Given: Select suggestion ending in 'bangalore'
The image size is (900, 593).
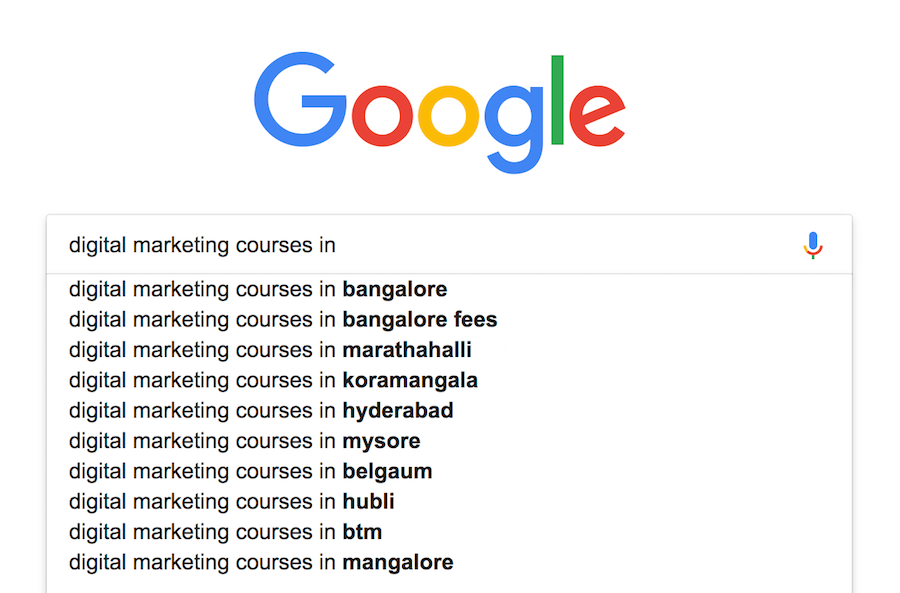Looking at the screenshot, I should coord(449,289).
